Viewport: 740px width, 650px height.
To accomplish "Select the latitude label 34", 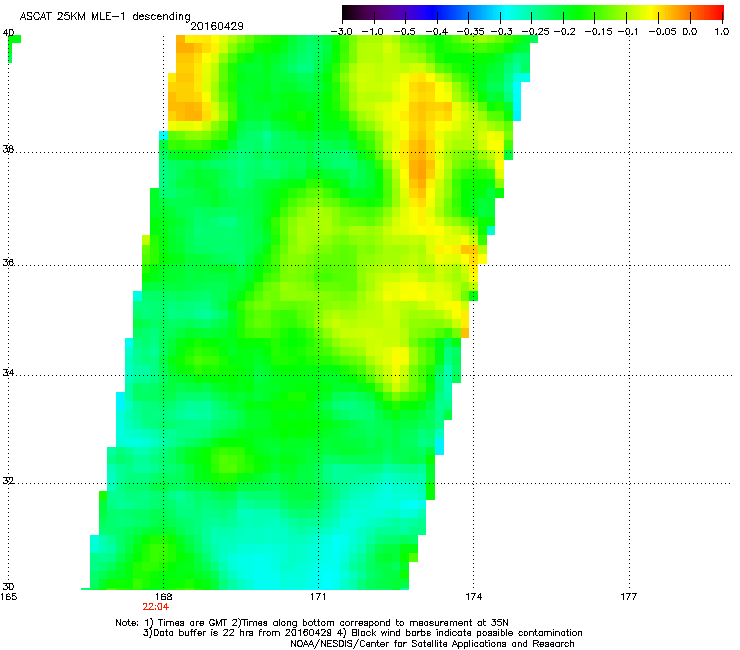I will [8, 373].
